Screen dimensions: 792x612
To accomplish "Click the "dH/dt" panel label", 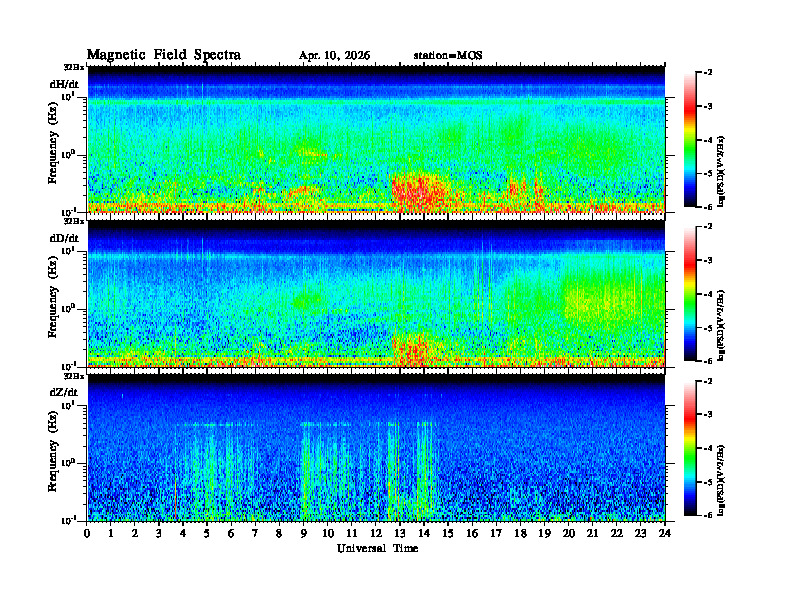I will pyautogui.click(x=64, y=84).
